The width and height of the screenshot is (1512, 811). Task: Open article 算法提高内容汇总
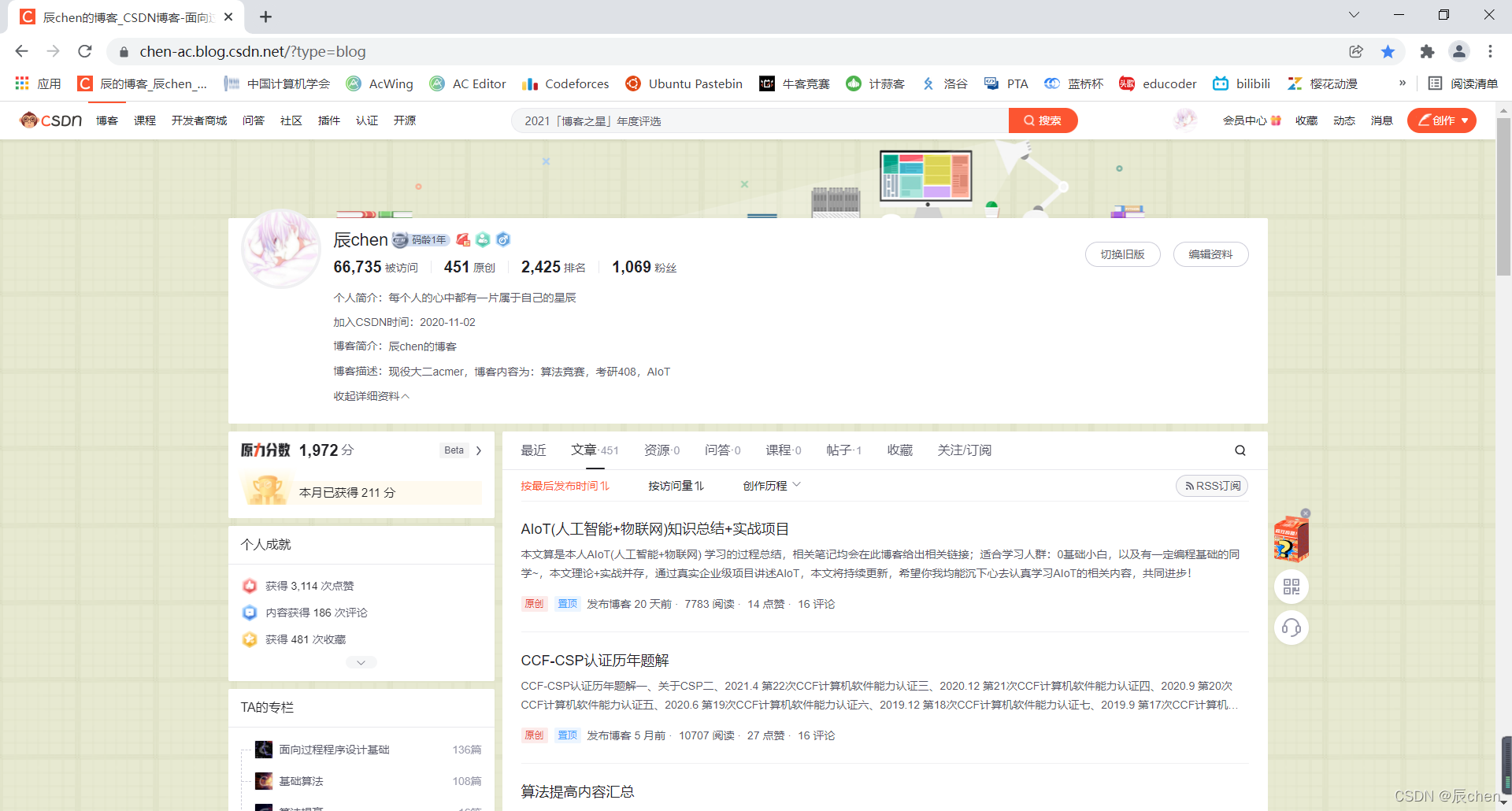pyautogui.click(x=577, y=792)
